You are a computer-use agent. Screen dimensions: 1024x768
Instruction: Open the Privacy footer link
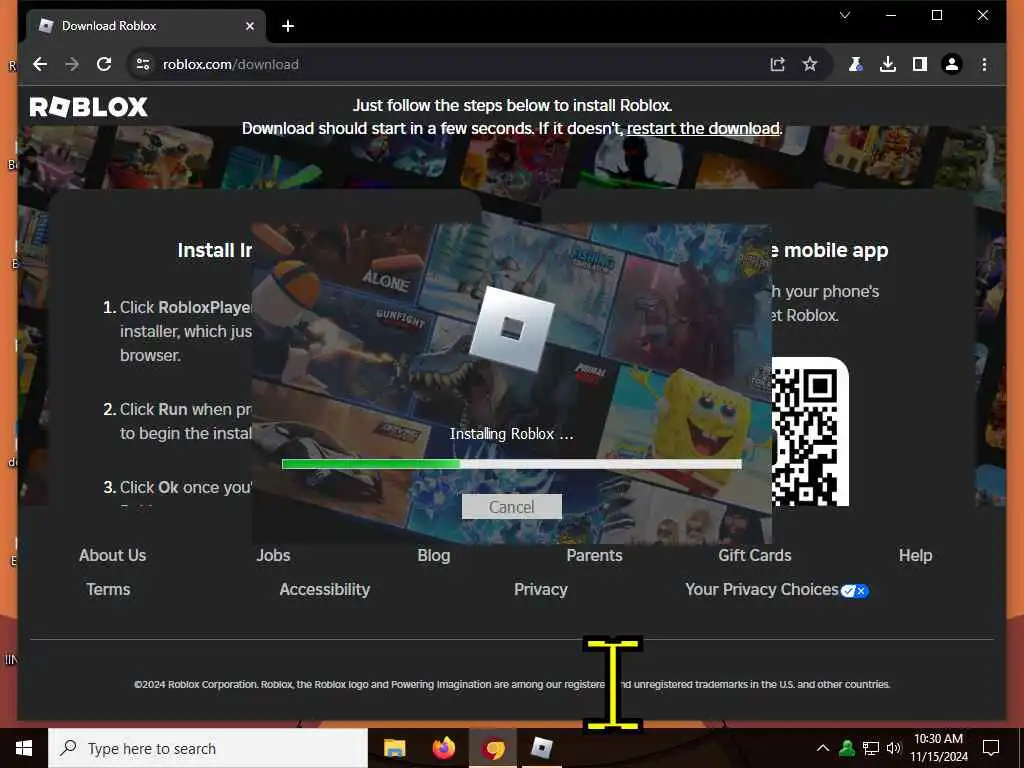[541, 589]
